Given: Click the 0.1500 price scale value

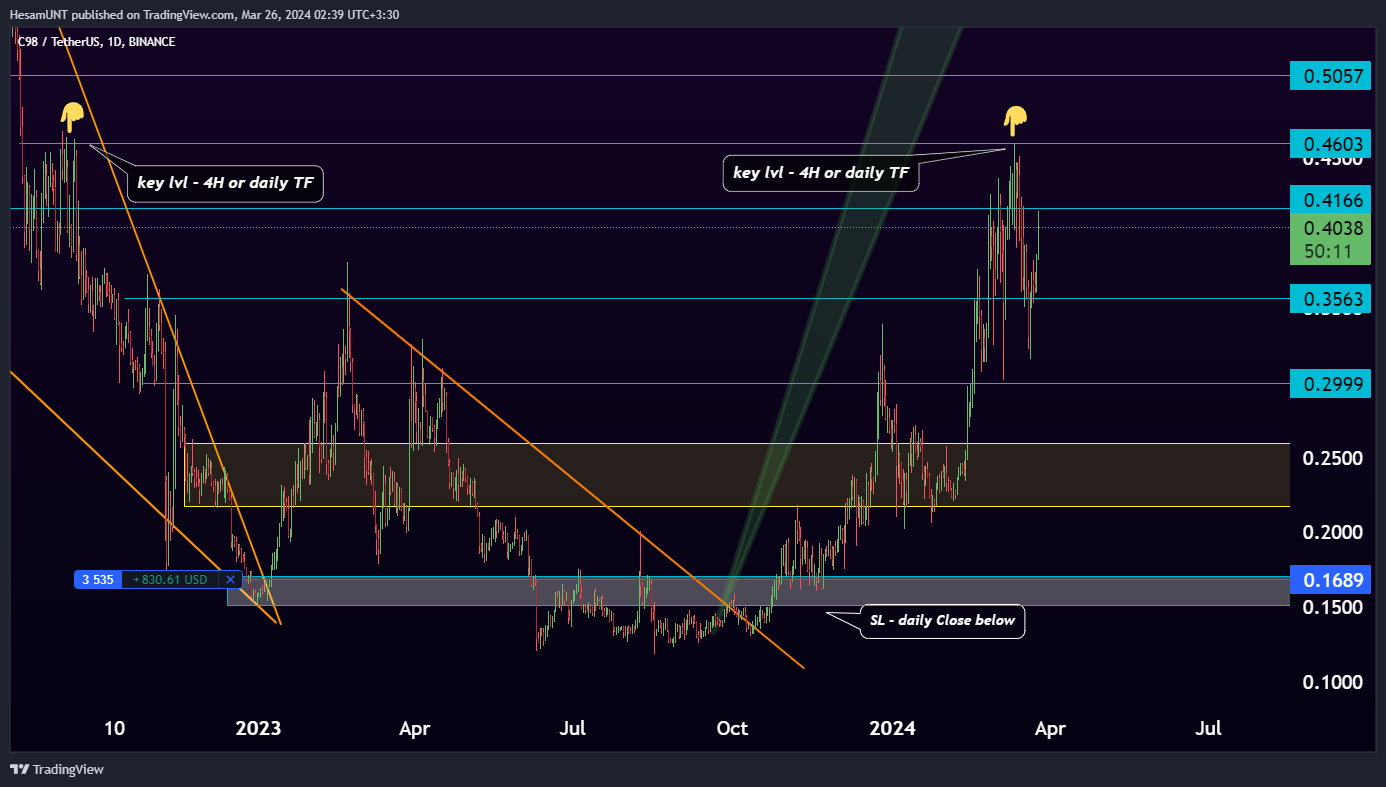Looking at the screenshot, I should point(1334,607).
